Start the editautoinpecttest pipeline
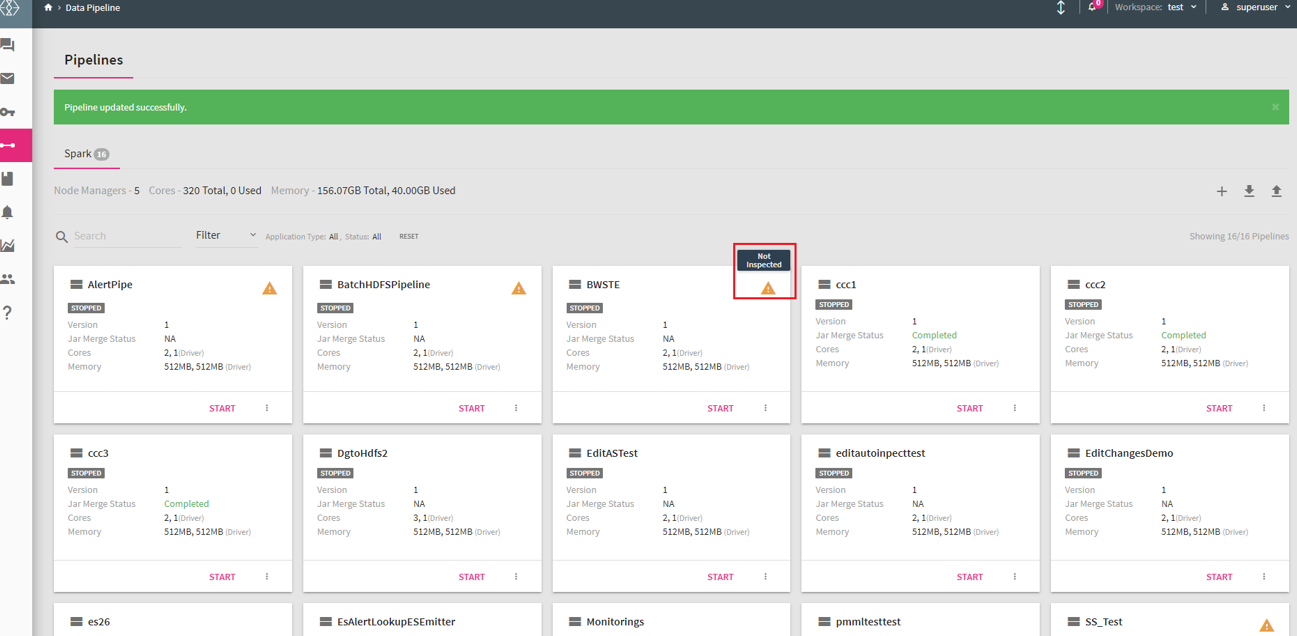 pyautogui.click(x=970, y=577)
